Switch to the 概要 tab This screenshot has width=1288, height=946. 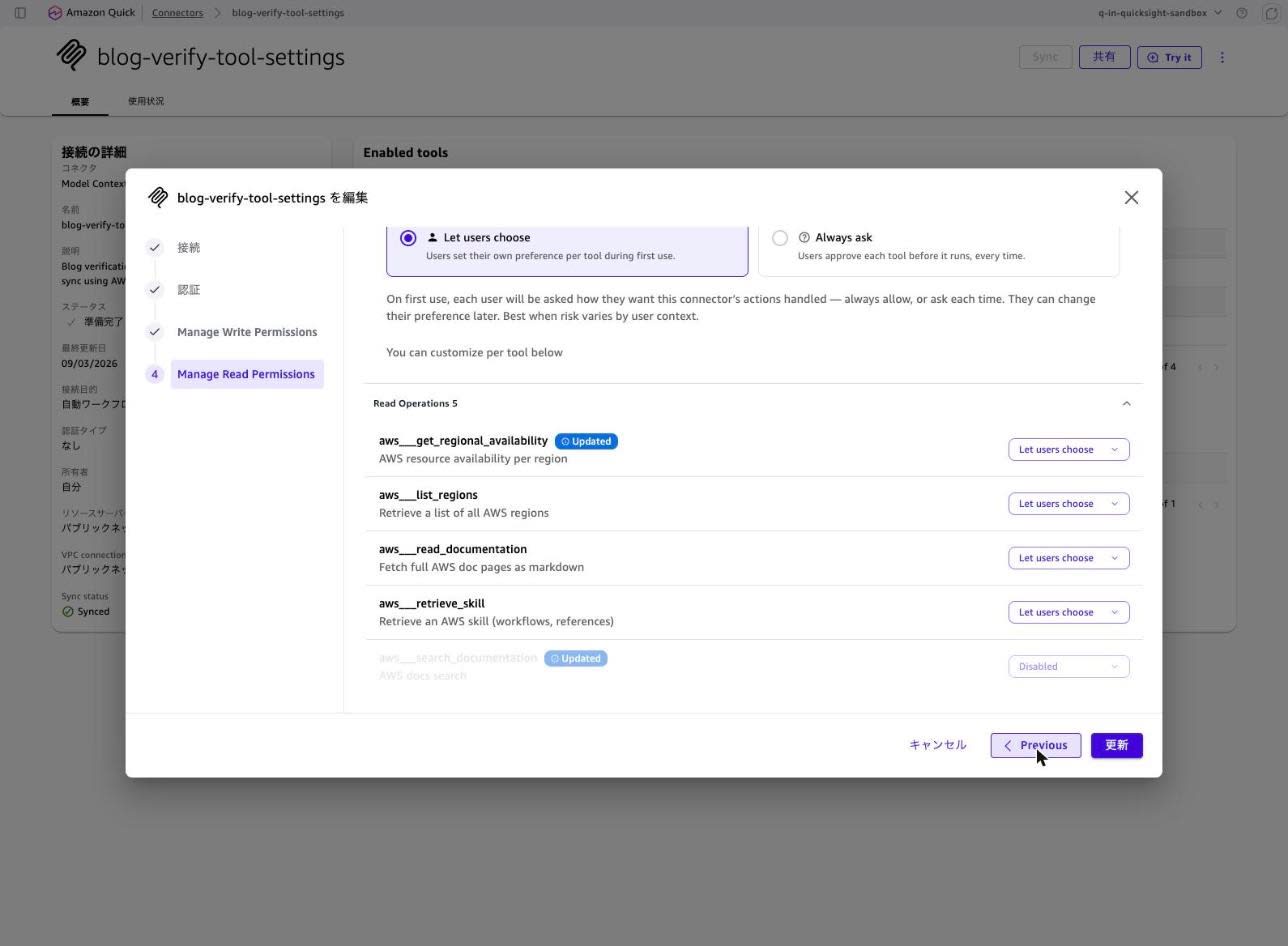(80, 101)
